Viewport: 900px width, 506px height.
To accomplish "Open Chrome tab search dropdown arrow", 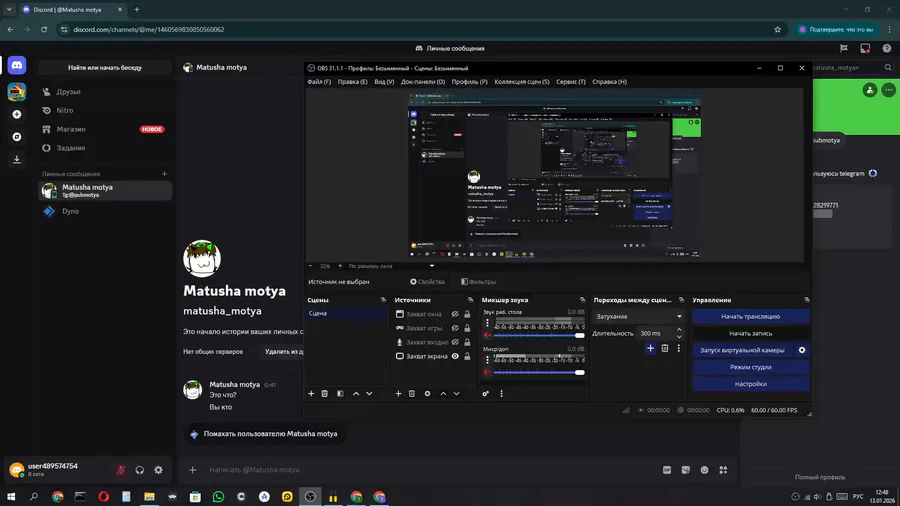I will 9,10.
